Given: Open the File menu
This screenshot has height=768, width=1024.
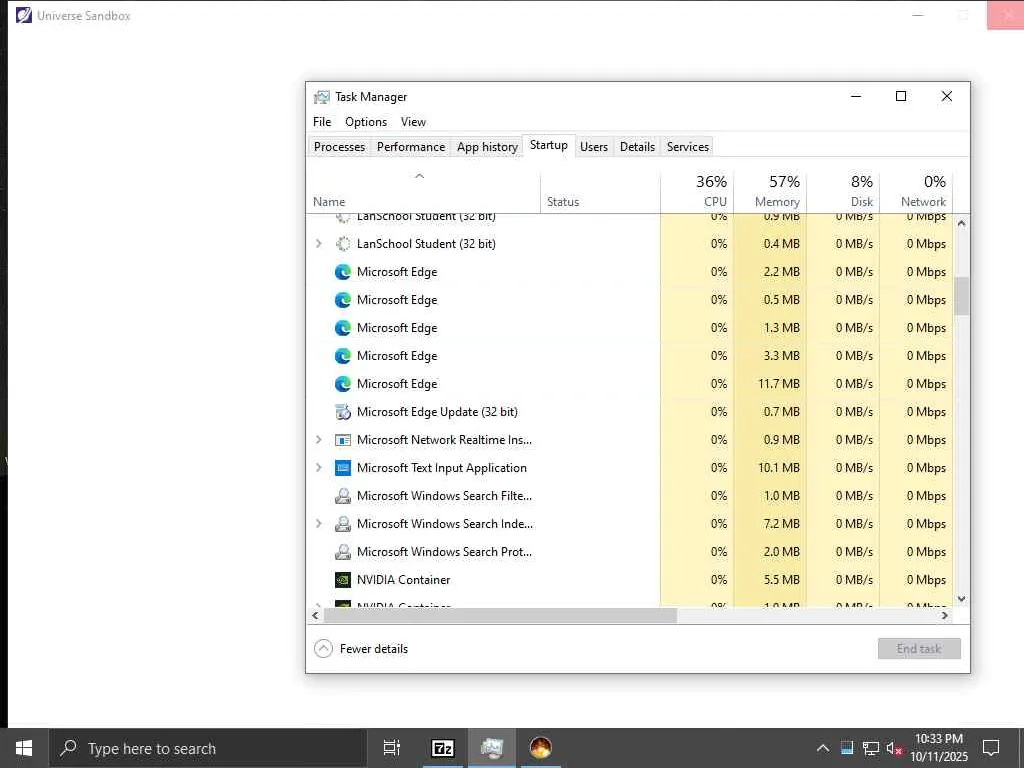Looking at the screenshot, I should pyautogui.click(x=322, y=122).
